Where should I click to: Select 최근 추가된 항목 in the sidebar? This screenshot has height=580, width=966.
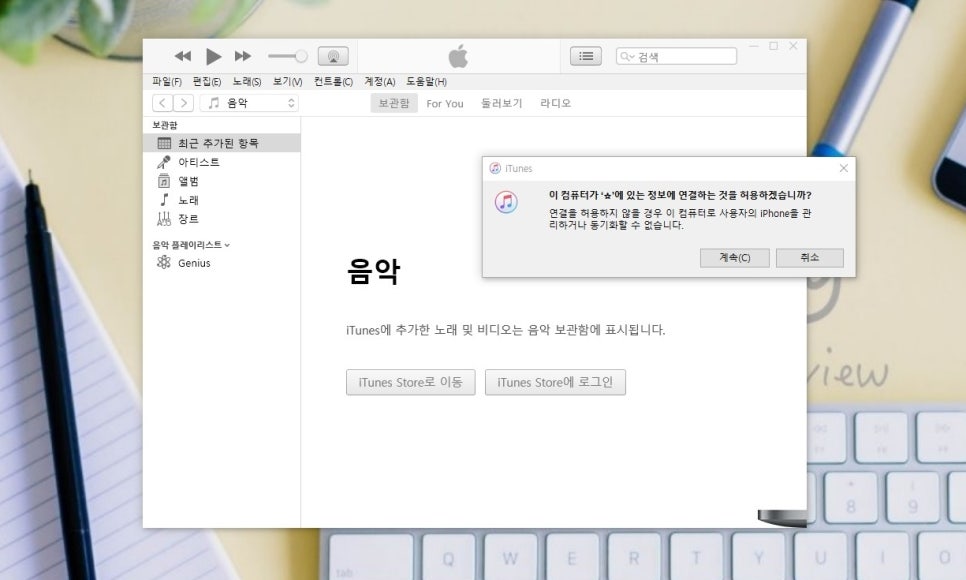click(222, 143)
